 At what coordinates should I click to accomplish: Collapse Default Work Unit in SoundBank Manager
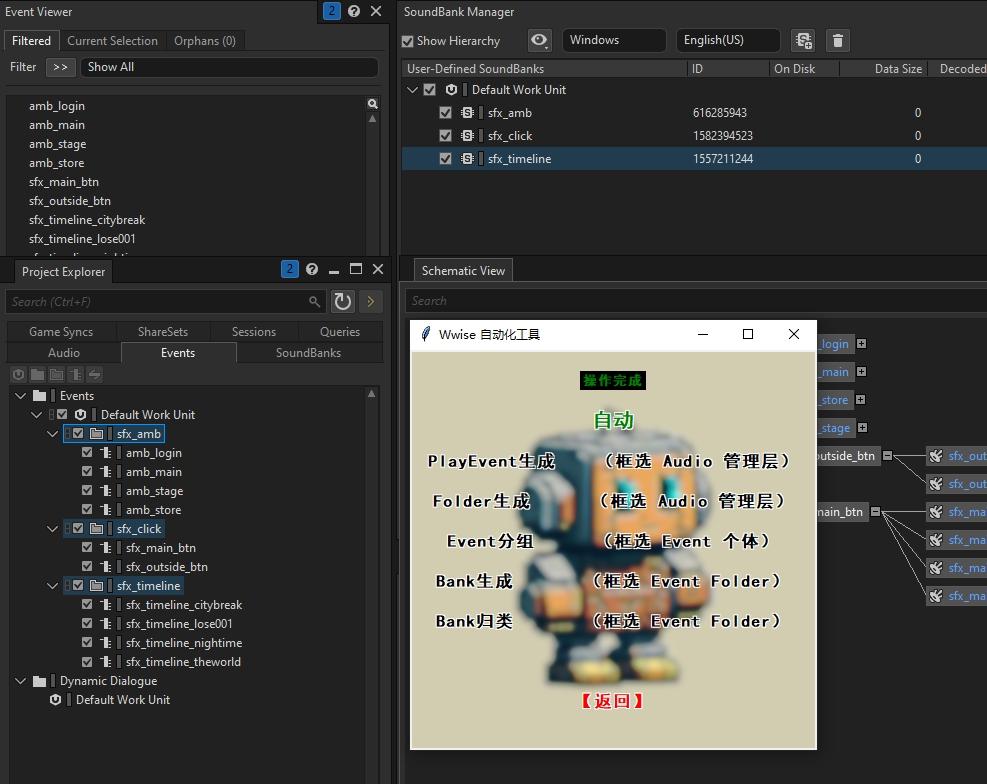coord(412,90)
